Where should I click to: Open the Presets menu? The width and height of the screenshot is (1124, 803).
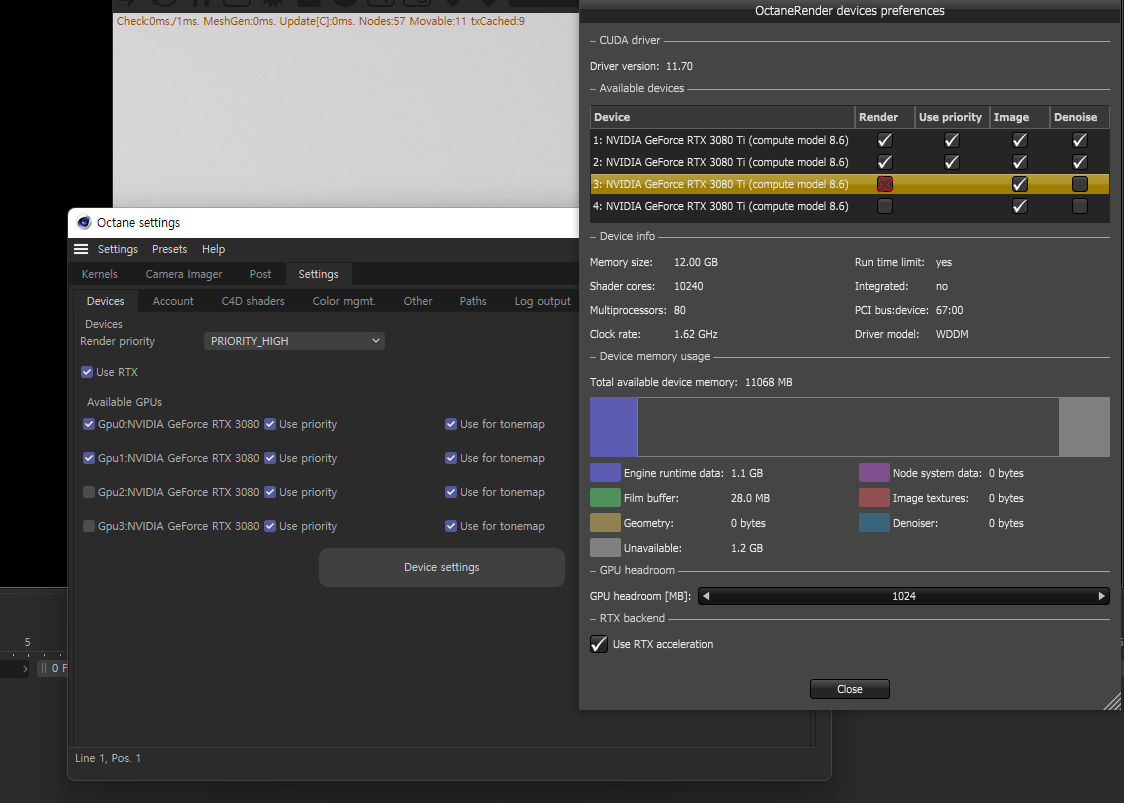point(169,249)
